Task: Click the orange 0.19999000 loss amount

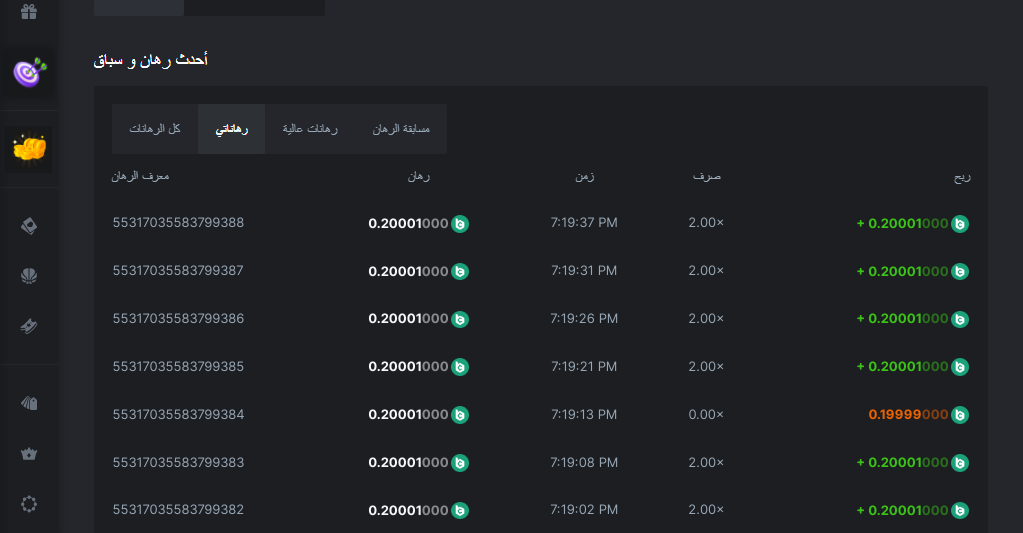Action: click(907, 415)
